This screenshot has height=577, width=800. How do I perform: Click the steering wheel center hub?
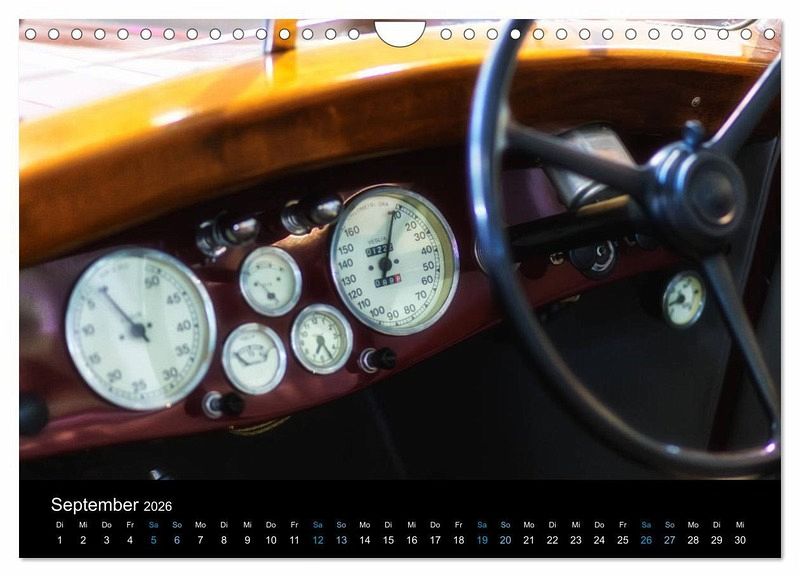pyautogui.click(x=698, y=189)
